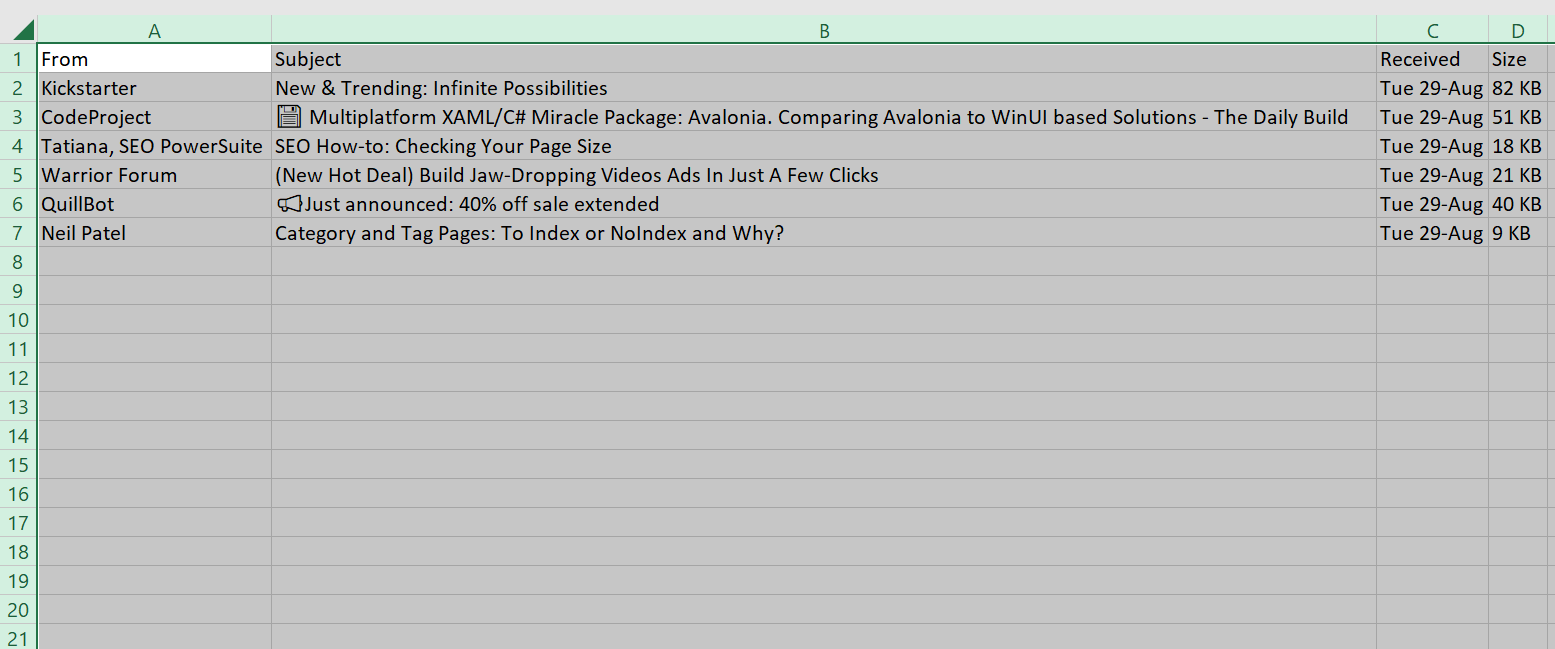Select the 82 KB size cell
The image size is (1555, 649).
[1518, 88]
